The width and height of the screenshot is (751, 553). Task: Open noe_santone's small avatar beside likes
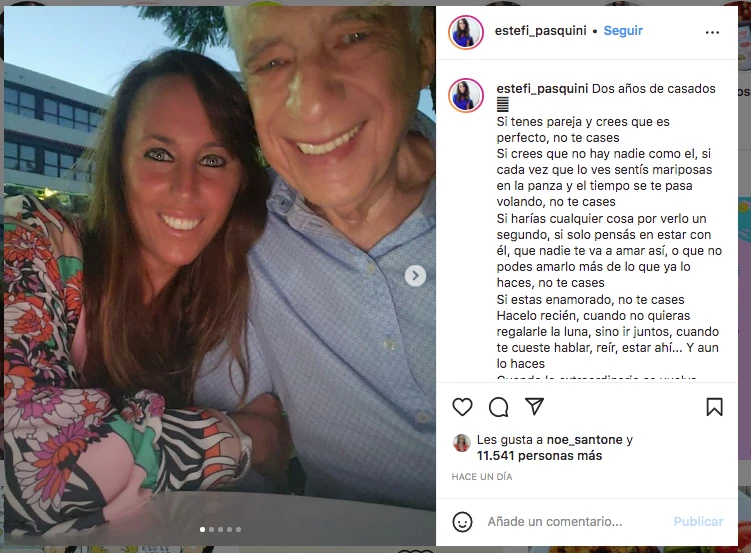(x=462, y=443)
